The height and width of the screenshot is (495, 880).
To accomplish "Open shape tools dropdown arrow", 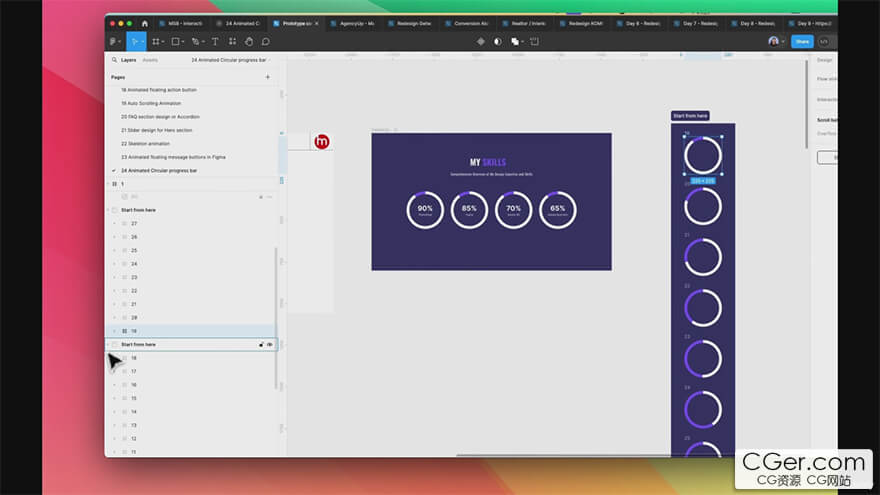I will coord(182,42).
